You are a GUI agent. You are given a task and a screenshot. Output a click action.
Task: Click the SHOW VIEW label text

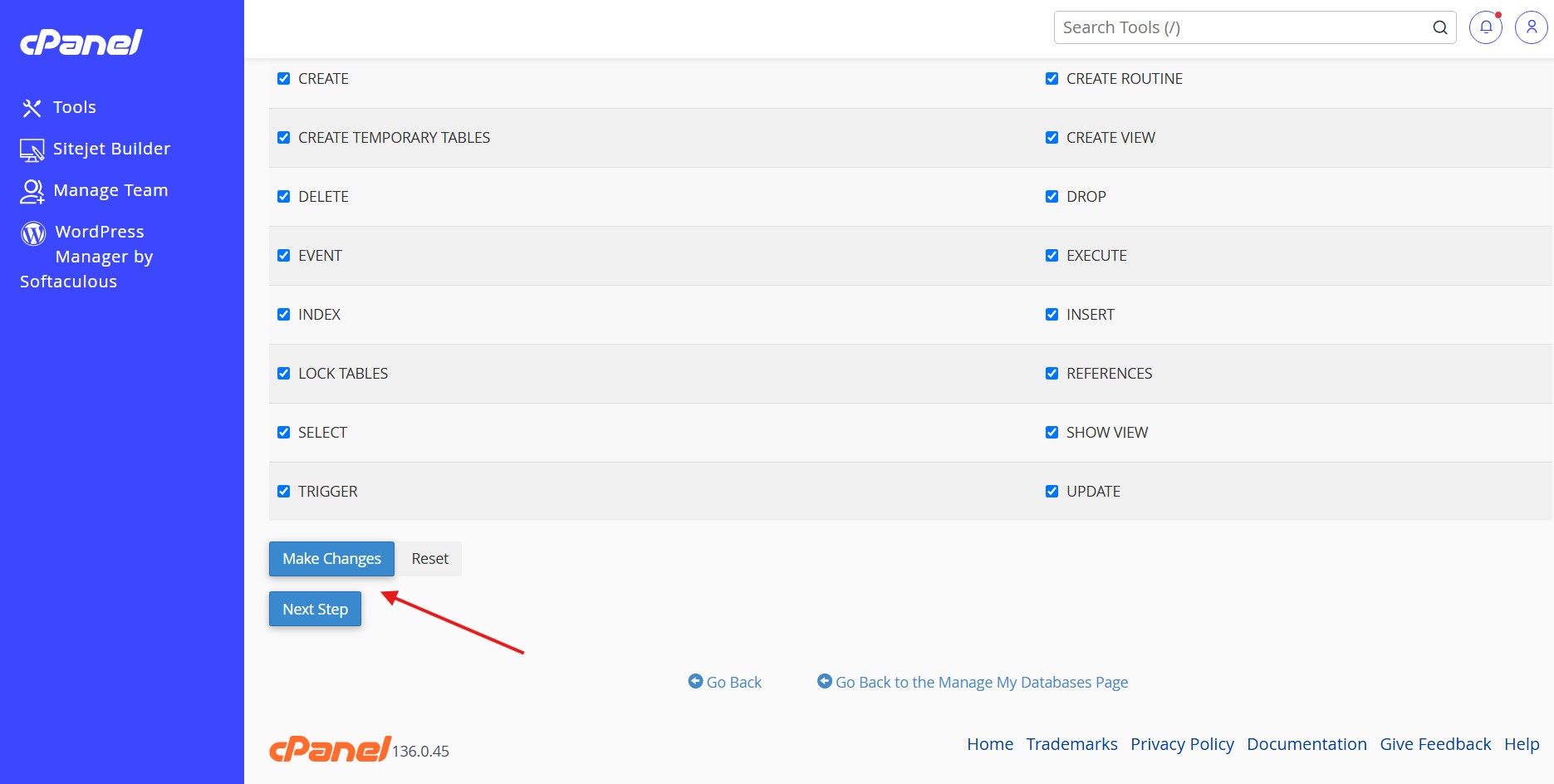click(x=1107, y=433)
